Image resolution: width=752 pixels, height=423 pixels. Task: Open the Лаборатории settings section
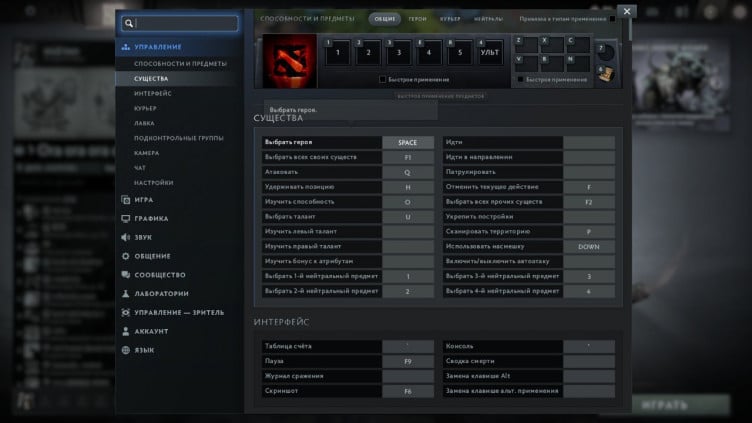pos(160,293)
